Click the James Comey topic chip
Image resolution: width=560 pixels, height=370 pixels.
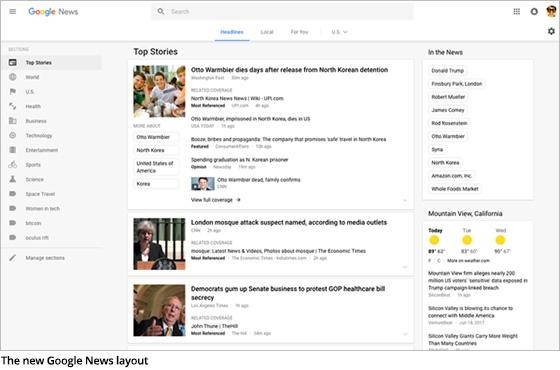(x=448, y=110)
